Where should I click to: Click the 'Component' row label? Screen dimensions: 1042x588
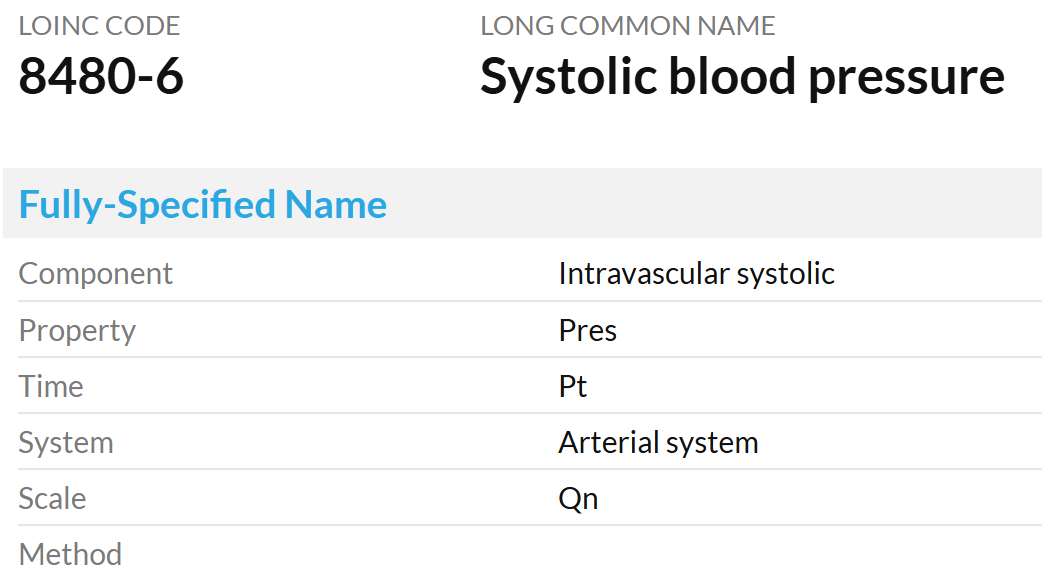click(96, 273)
